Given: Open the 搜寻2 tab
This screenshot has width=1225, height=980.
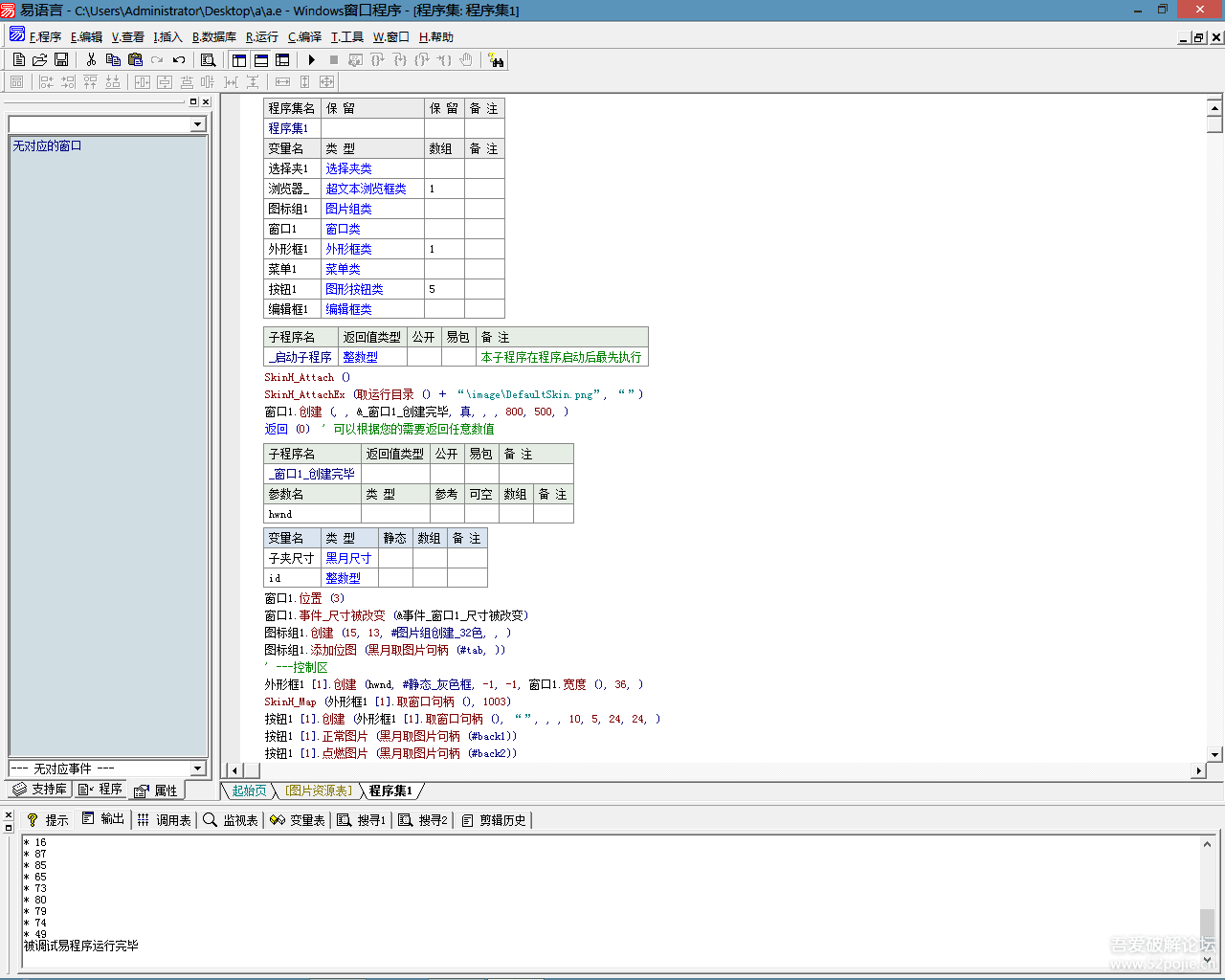Looking at the screenshot, I should [x=423, y=820].
